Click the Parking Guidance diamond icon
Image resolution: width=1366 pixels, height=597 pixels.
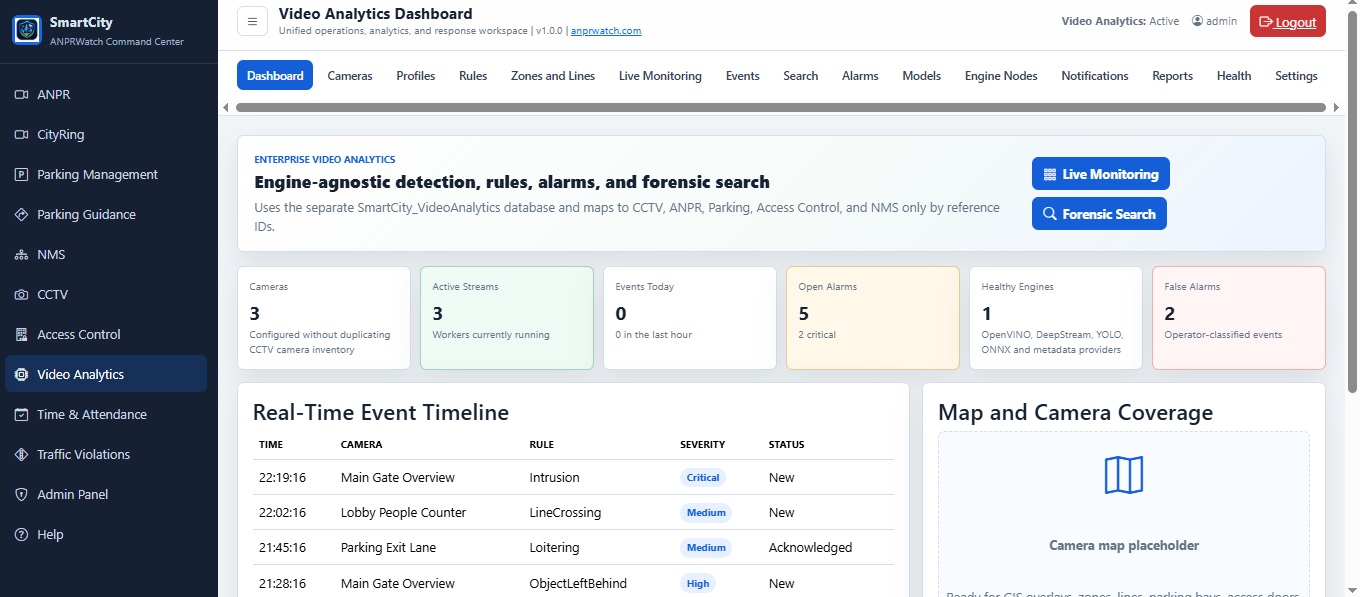tap(21, 215)
